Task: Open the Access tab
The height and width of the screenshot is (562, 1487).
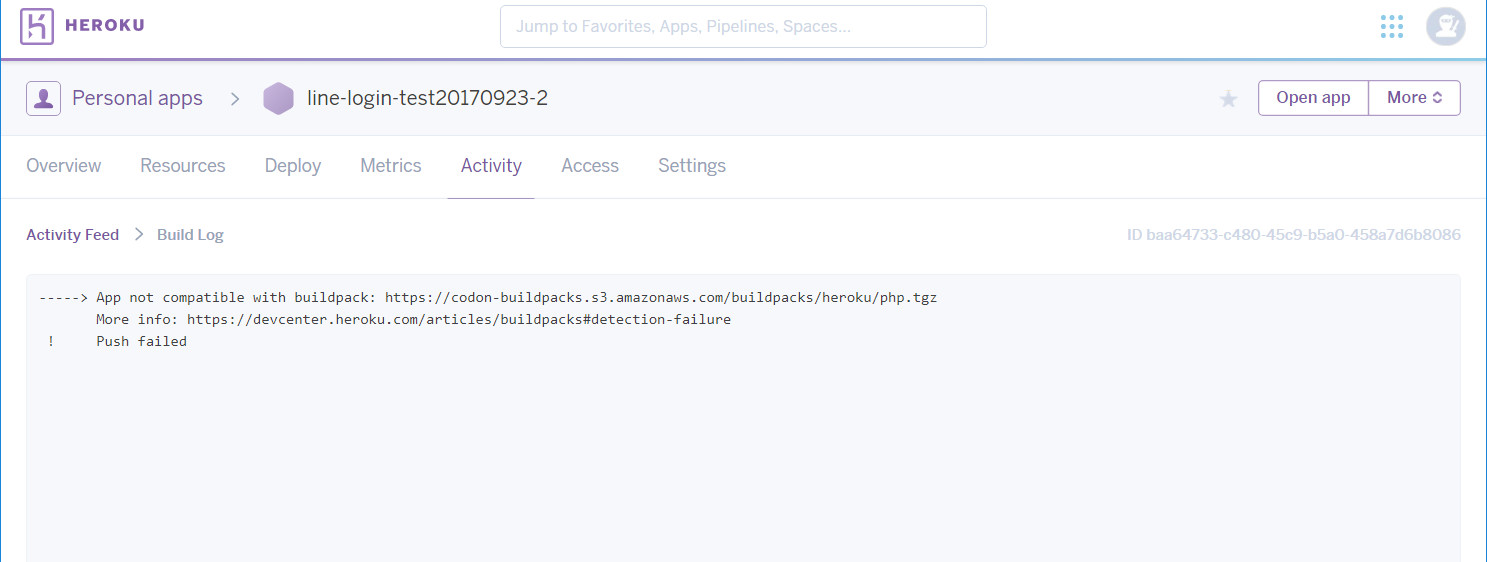Action: point(590,166)
